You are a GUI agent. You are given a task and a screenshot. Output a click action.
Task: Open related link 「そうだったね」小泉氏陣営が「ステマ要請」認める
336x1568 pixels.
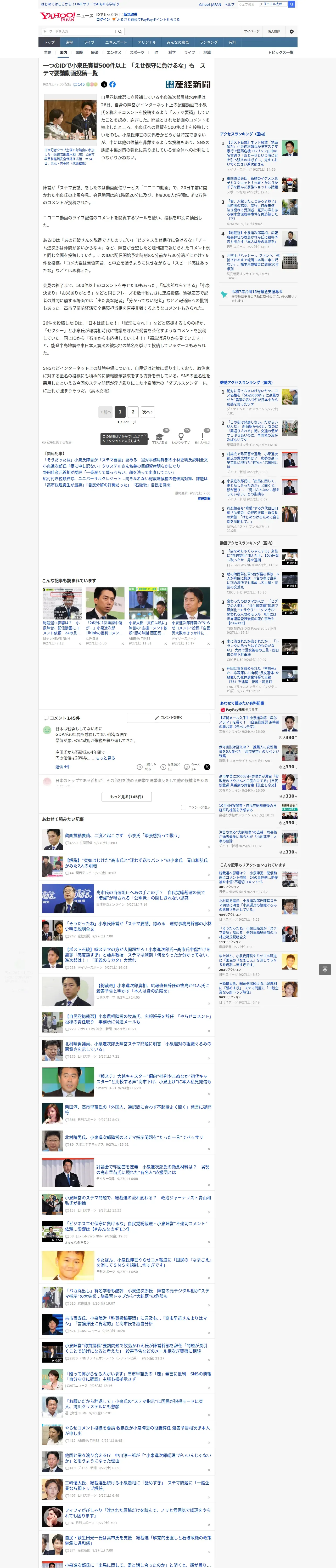click(x=125, y=460)
